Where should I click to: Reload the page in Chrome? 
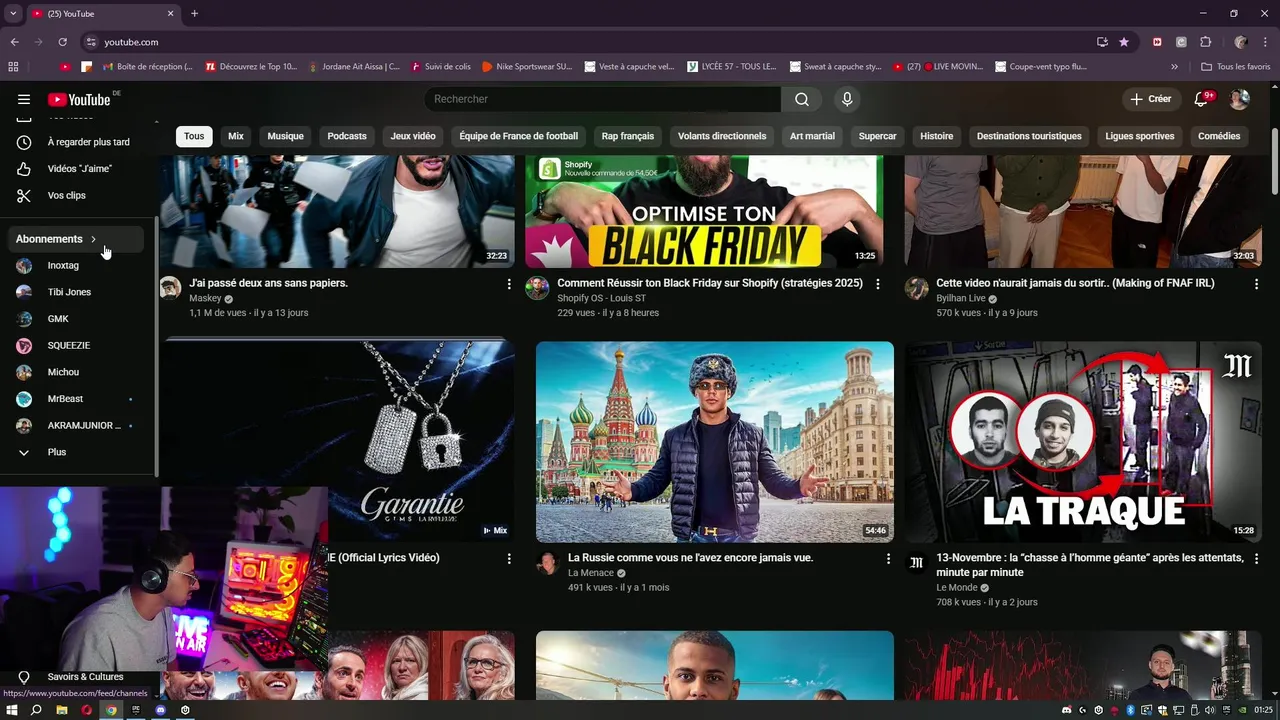coord(62,42)
